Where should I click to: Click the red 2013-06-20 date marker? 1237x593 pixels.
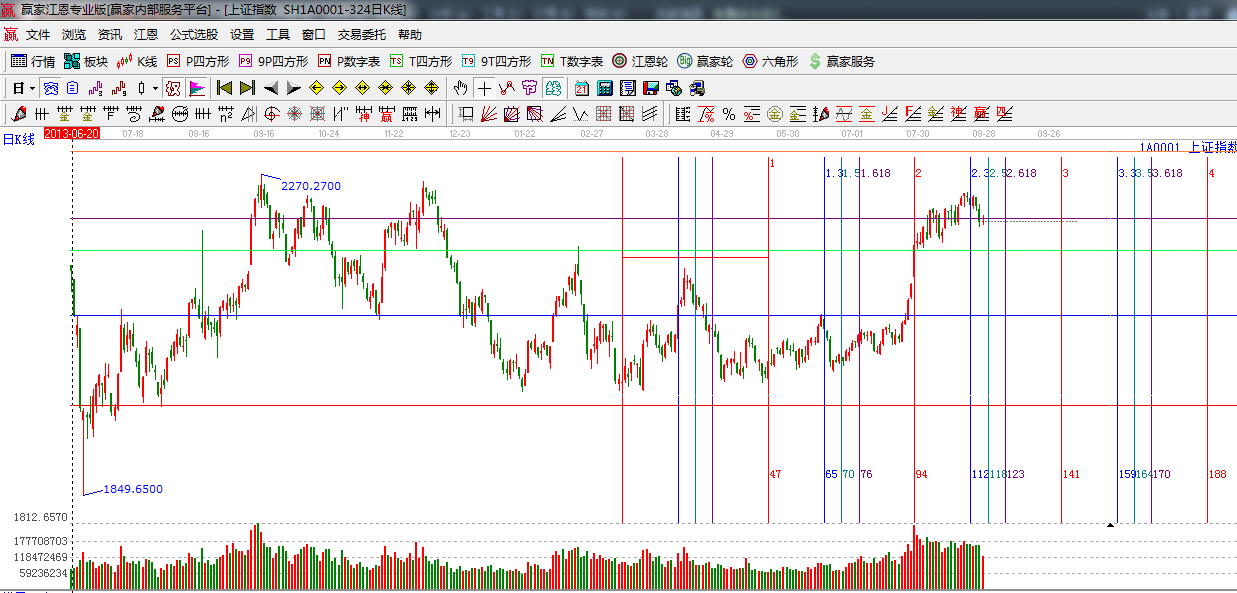tap(72, 133)
